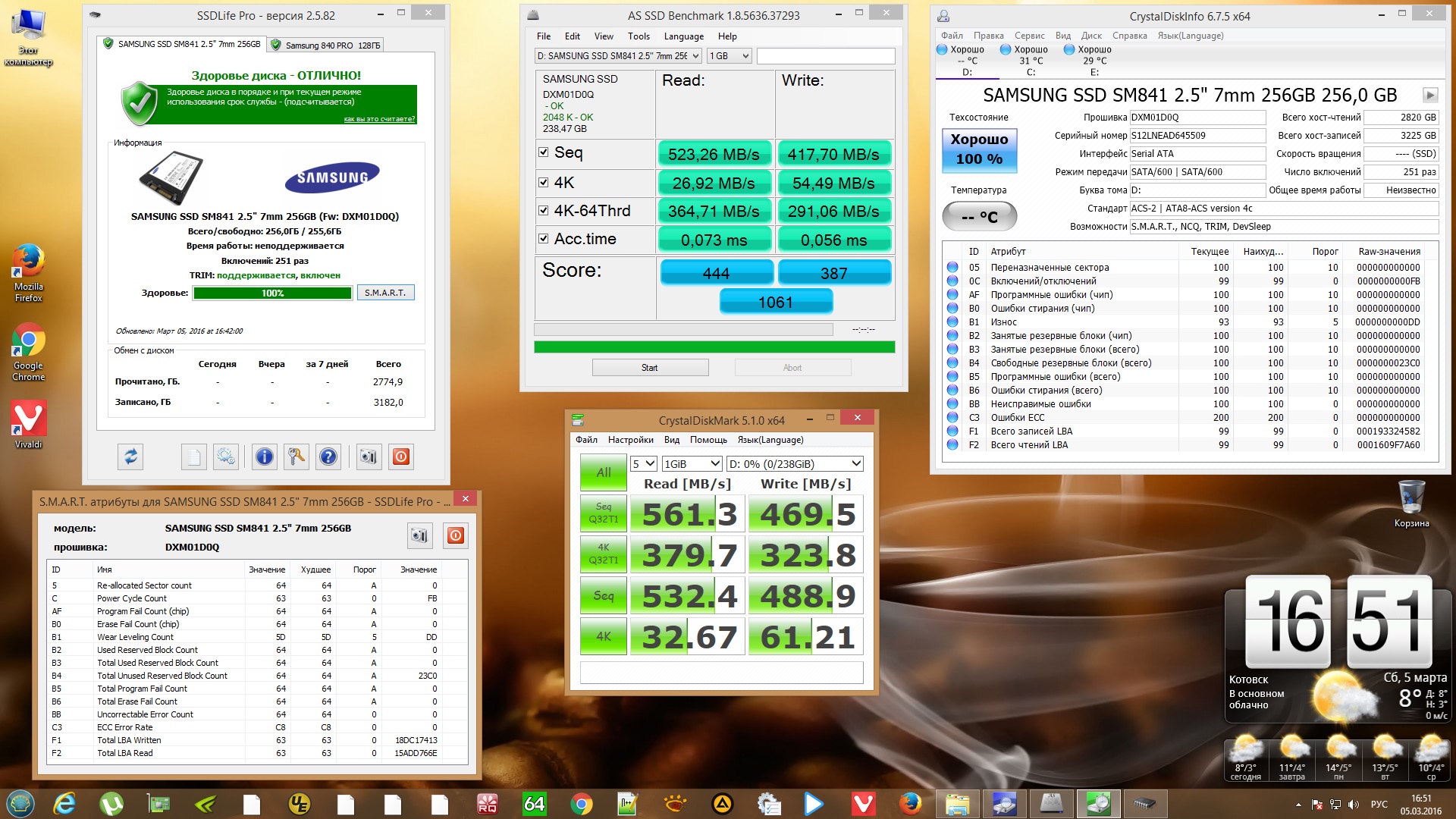Click camera screenshot icon in SSDLife toolbar
Screen dimensions: 1456x819
pyautogui.click(x=369, y=457)
